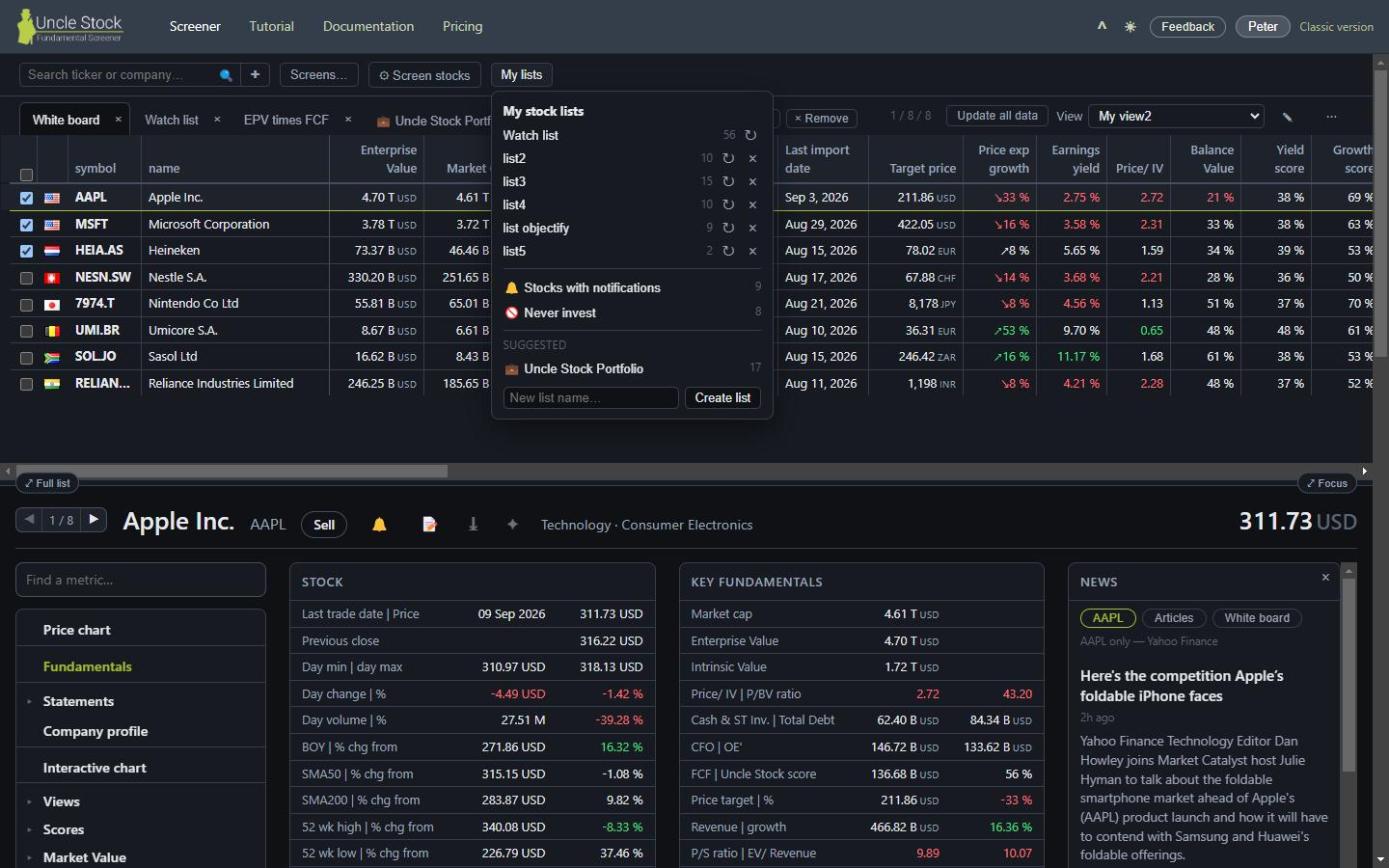Click the New list name input field

click(x=591, y=398)
